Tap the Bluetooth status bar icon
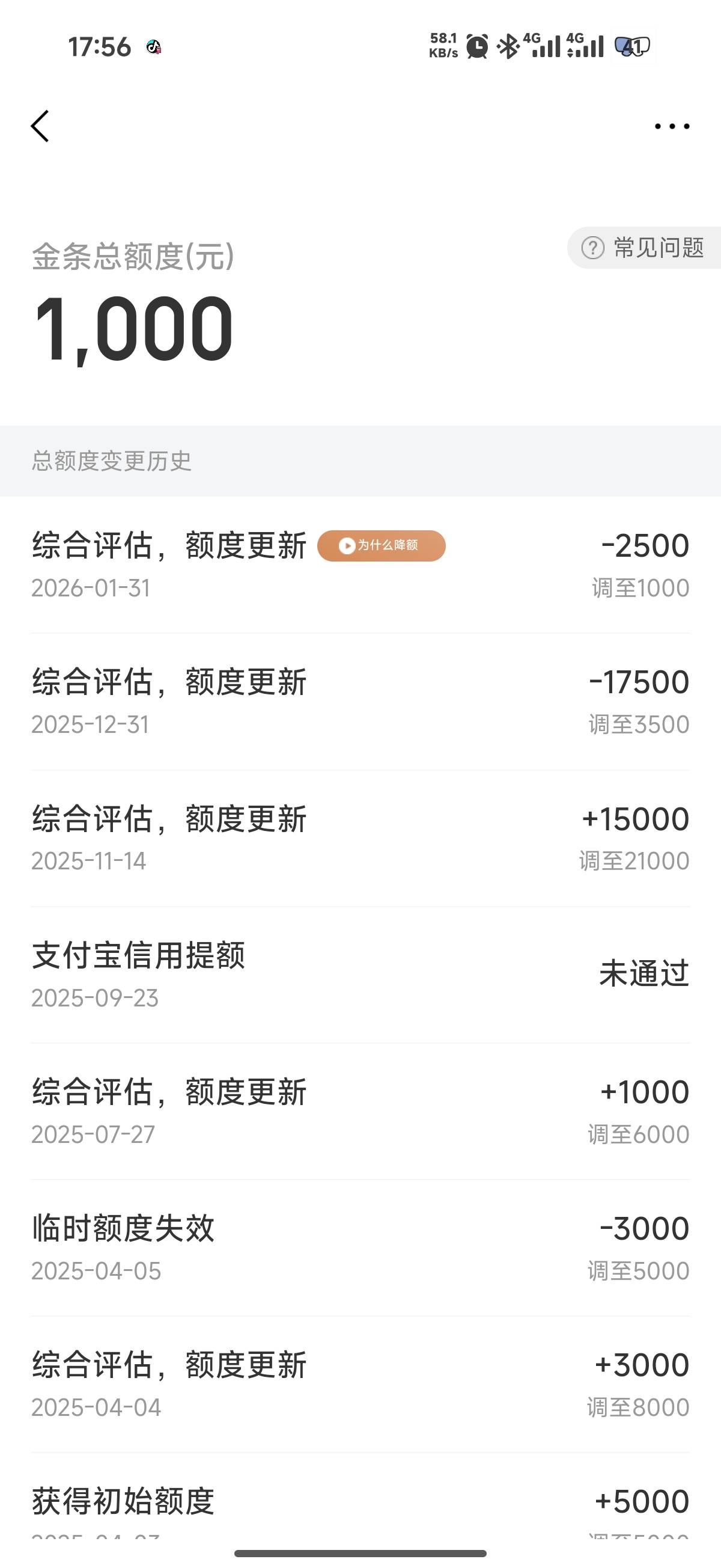Screen dimensions: 721x1568 point(508,46)
